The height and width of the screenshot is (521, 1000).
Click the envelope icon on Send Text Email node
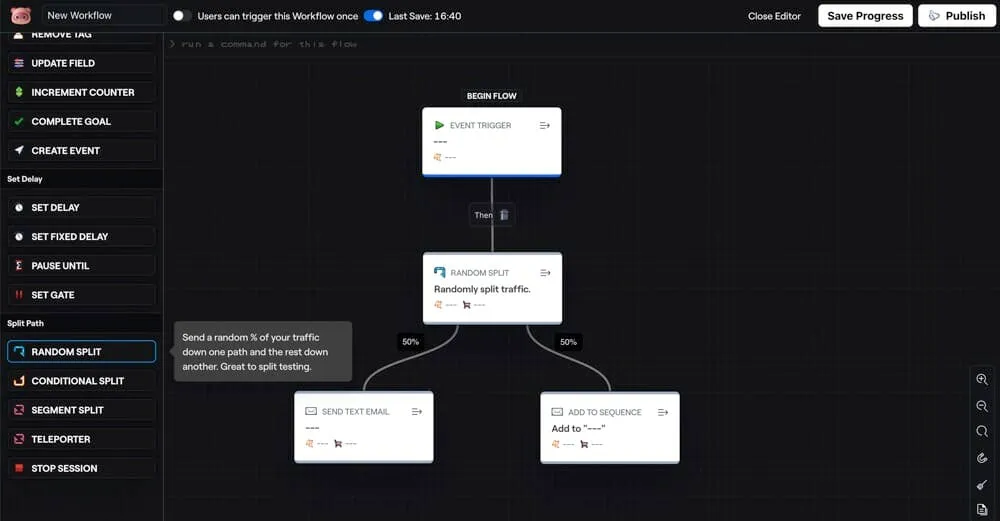[311, 412]
